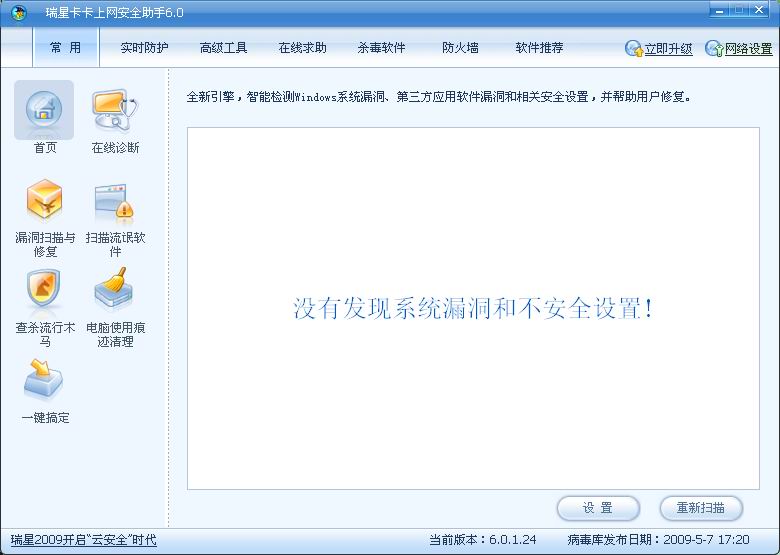Start the 一键搞定 one-click fix icon
This screenshot has height=555, width=780.
point(44,380)
